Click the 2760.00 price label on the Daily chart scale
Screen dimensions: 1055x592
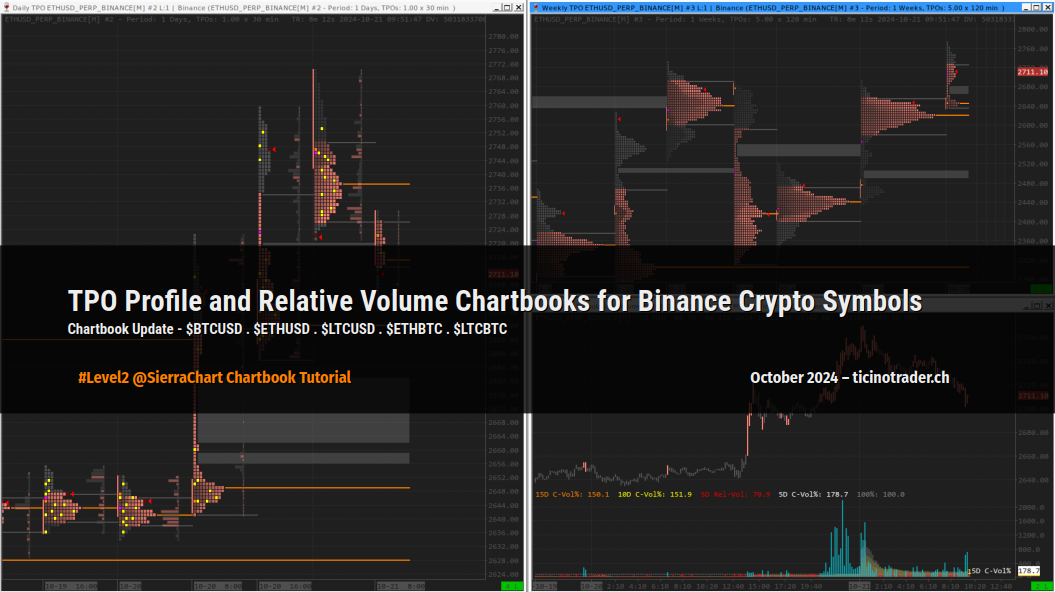click(x=503, y=106)
